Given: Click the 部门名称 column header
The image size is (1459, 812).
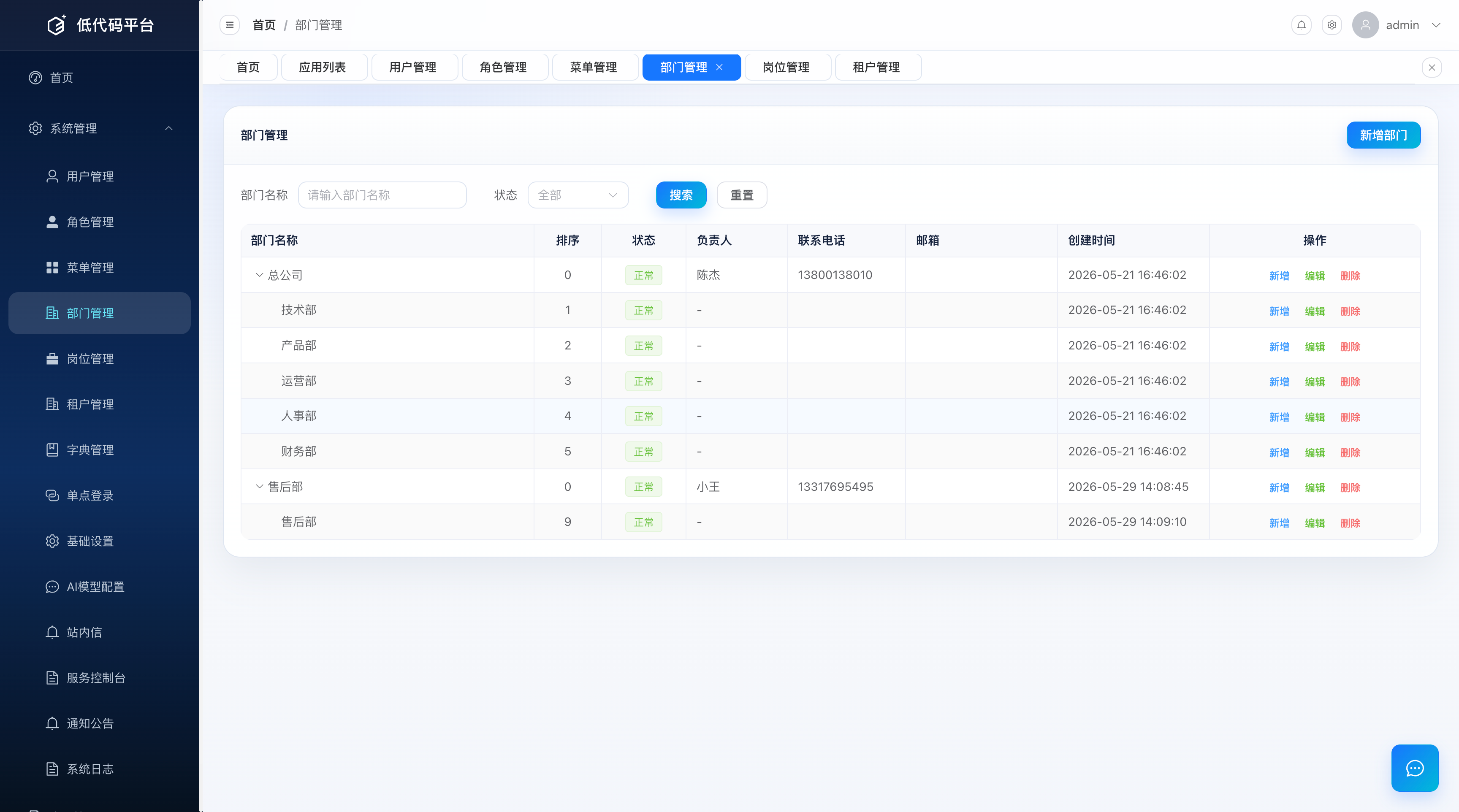Looking at the screenshot, I should click(x=274, y=240).
